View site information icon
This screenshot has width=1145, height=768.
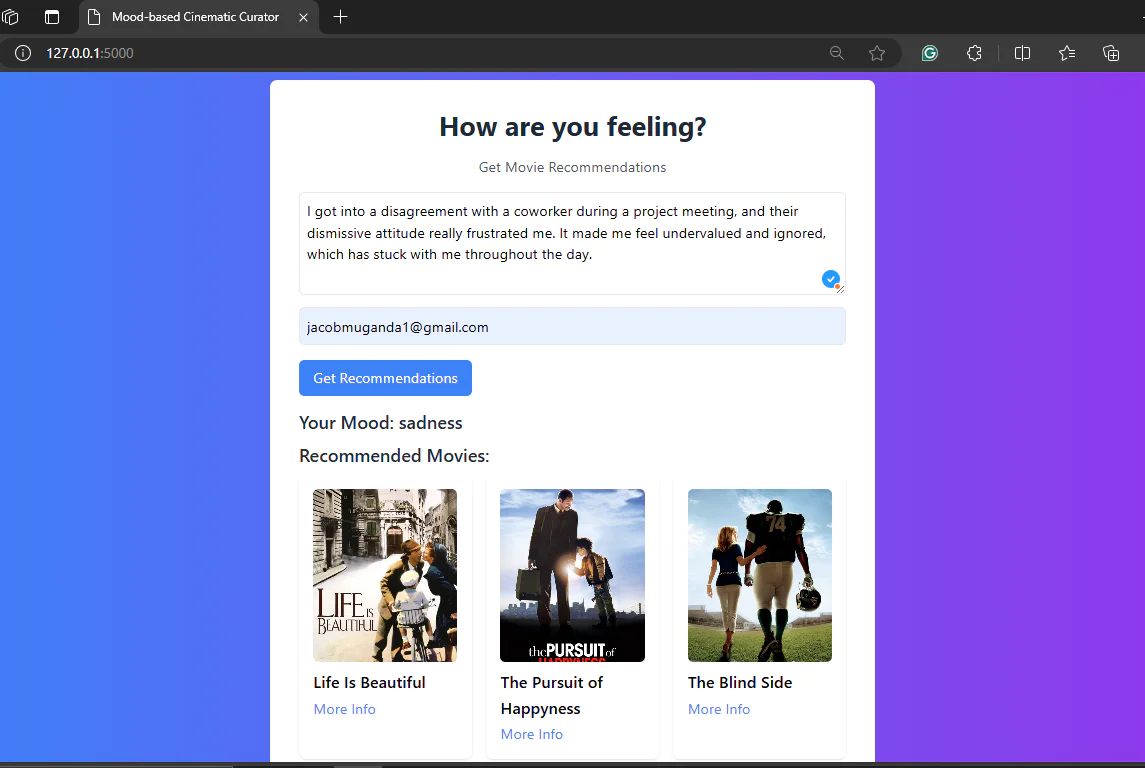click(x=23, y=53)
